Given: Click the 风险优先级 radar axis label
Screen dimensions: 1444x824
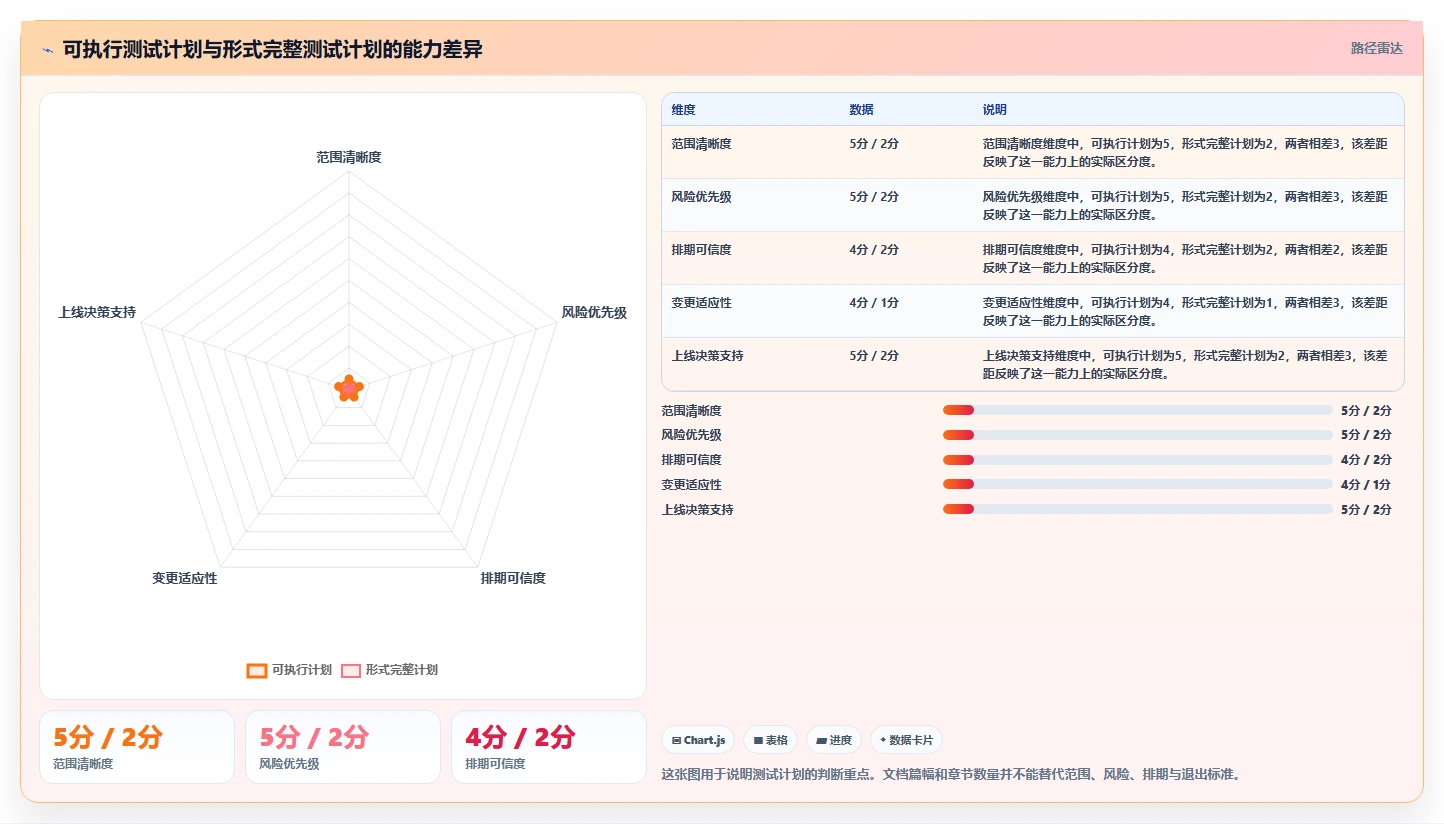Looking at the screenshot, I should coord(594,313).
